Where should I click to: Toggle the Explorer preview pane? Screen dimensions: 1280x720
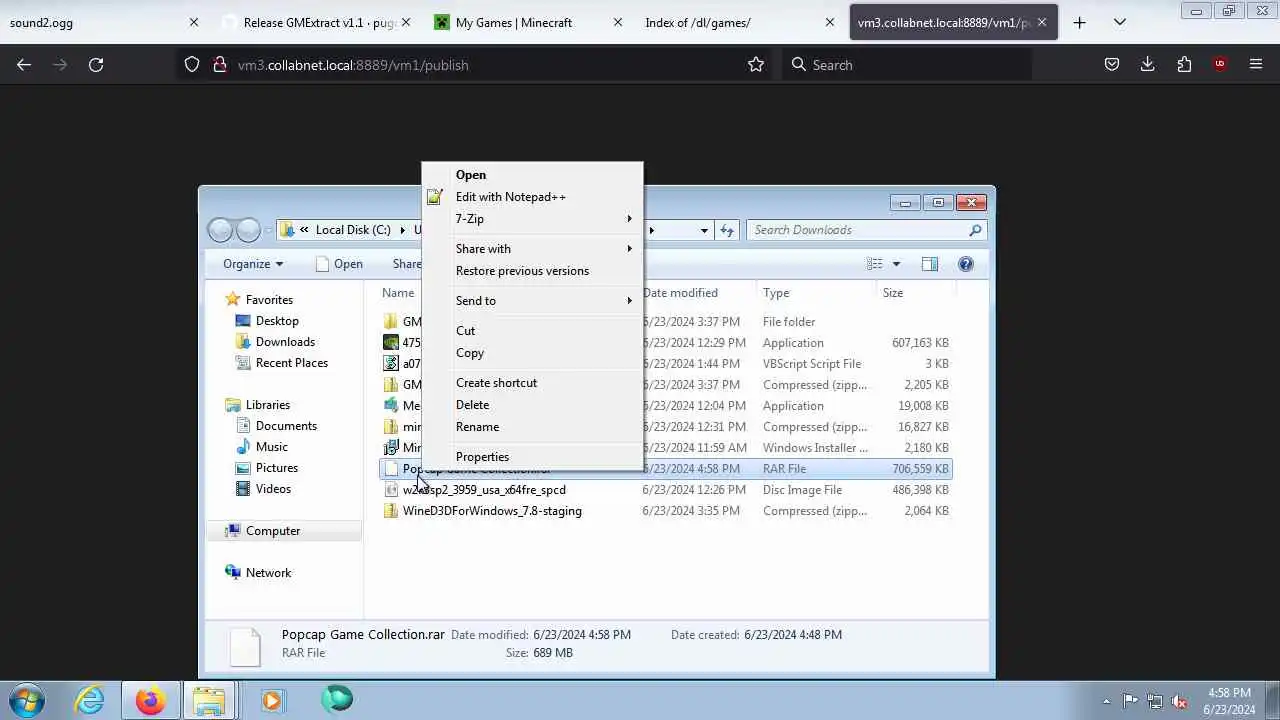click(929, 264)
